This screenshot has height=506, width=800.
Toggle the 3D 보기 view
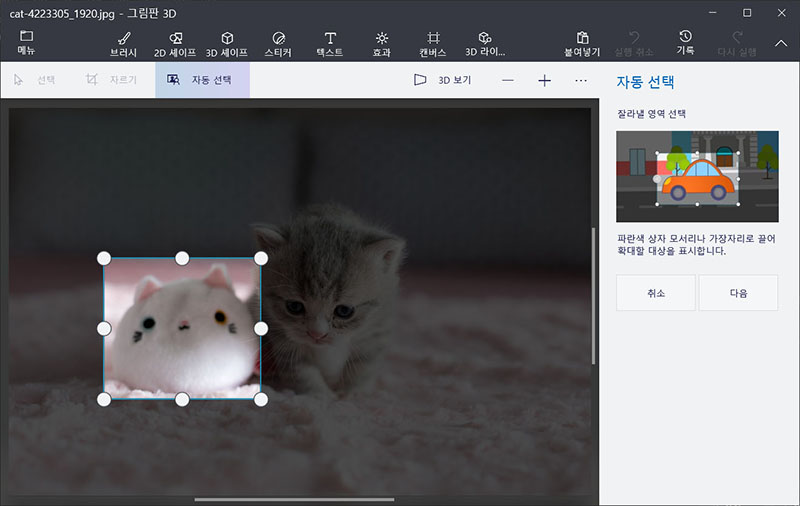(442, 80)
